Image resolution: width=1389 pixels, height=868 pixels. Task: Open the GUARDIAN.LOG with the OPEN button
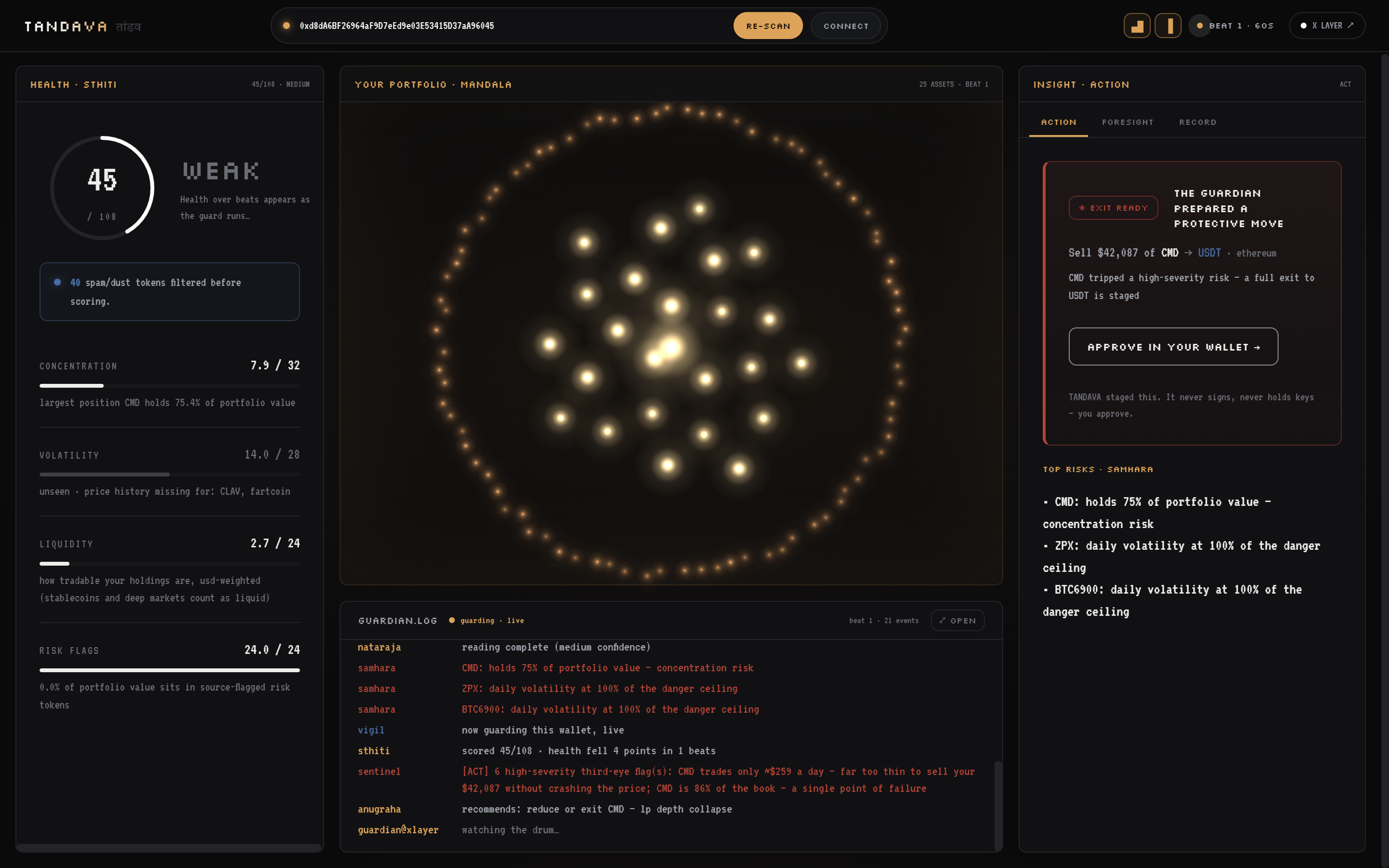pos(957,621)
